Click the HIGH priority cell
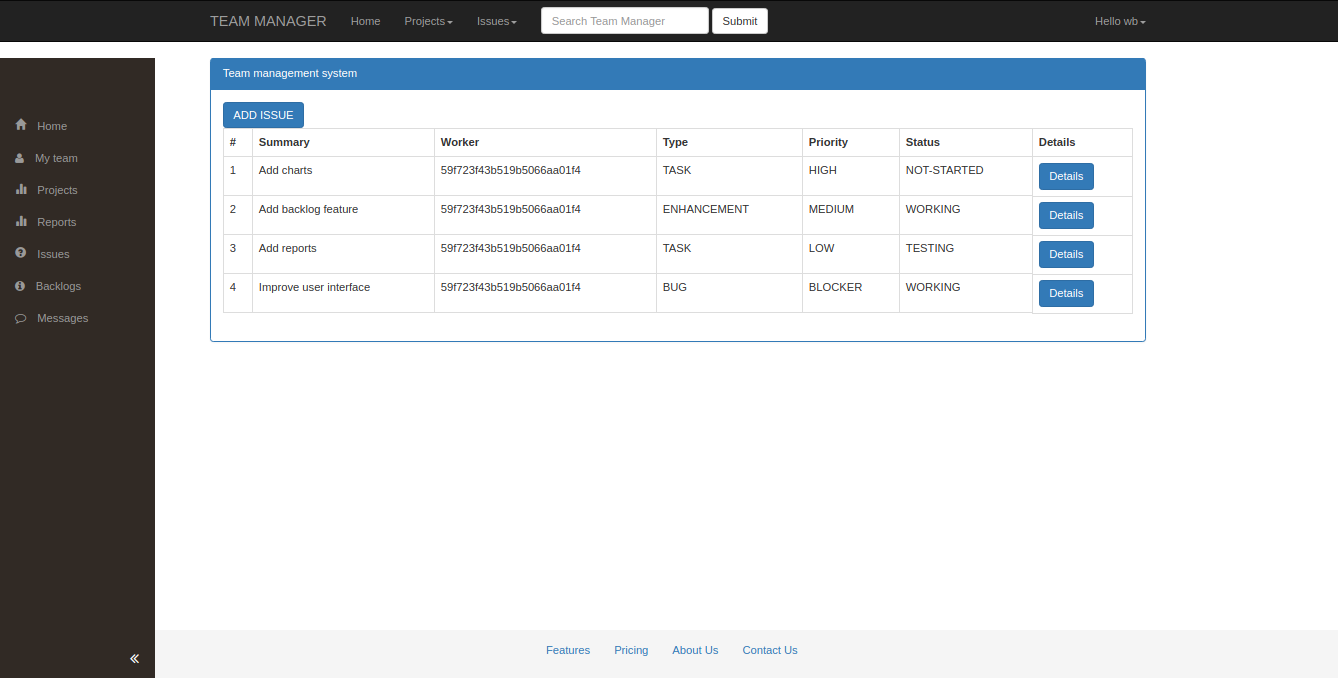Image resolution: width=1338 pixels, height=678 pixels. [851, 176]
